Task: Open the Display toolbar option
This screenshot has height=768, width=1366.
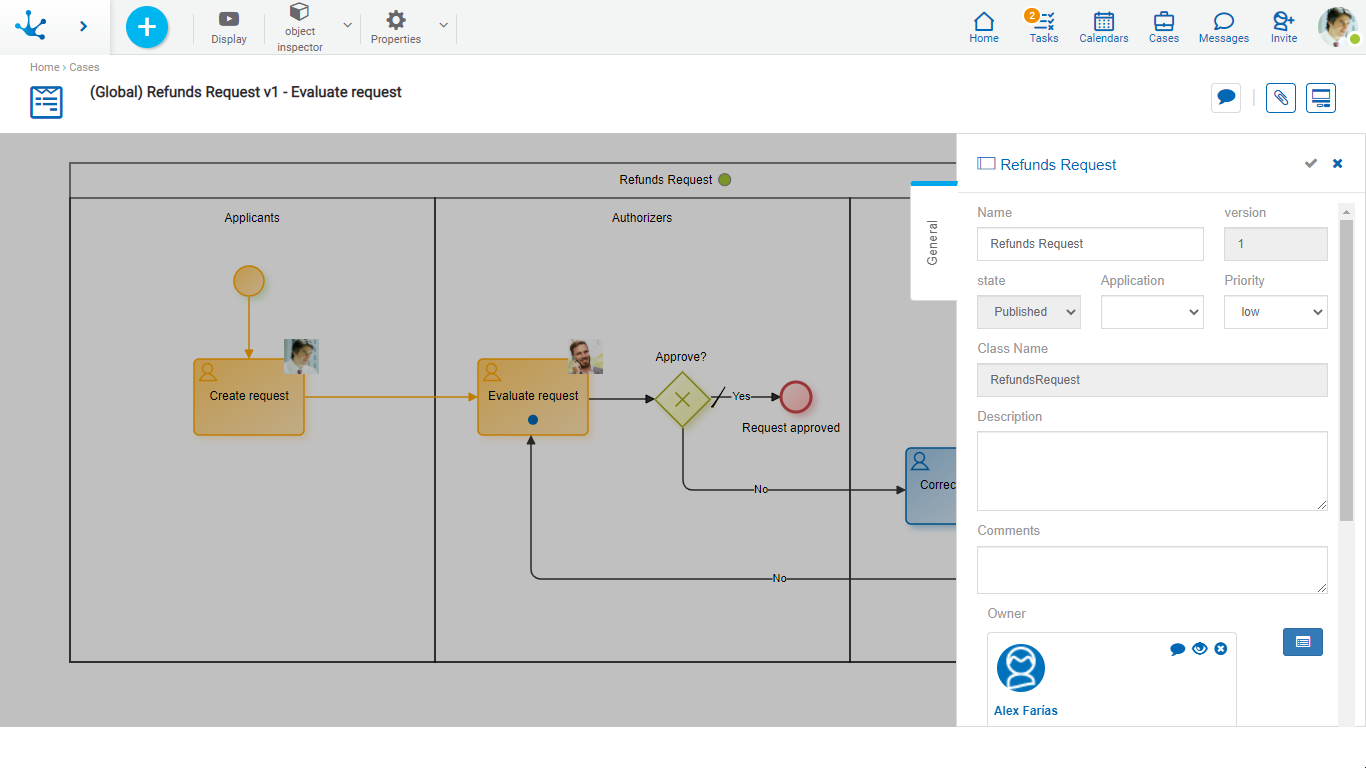Action: [229, 27]
